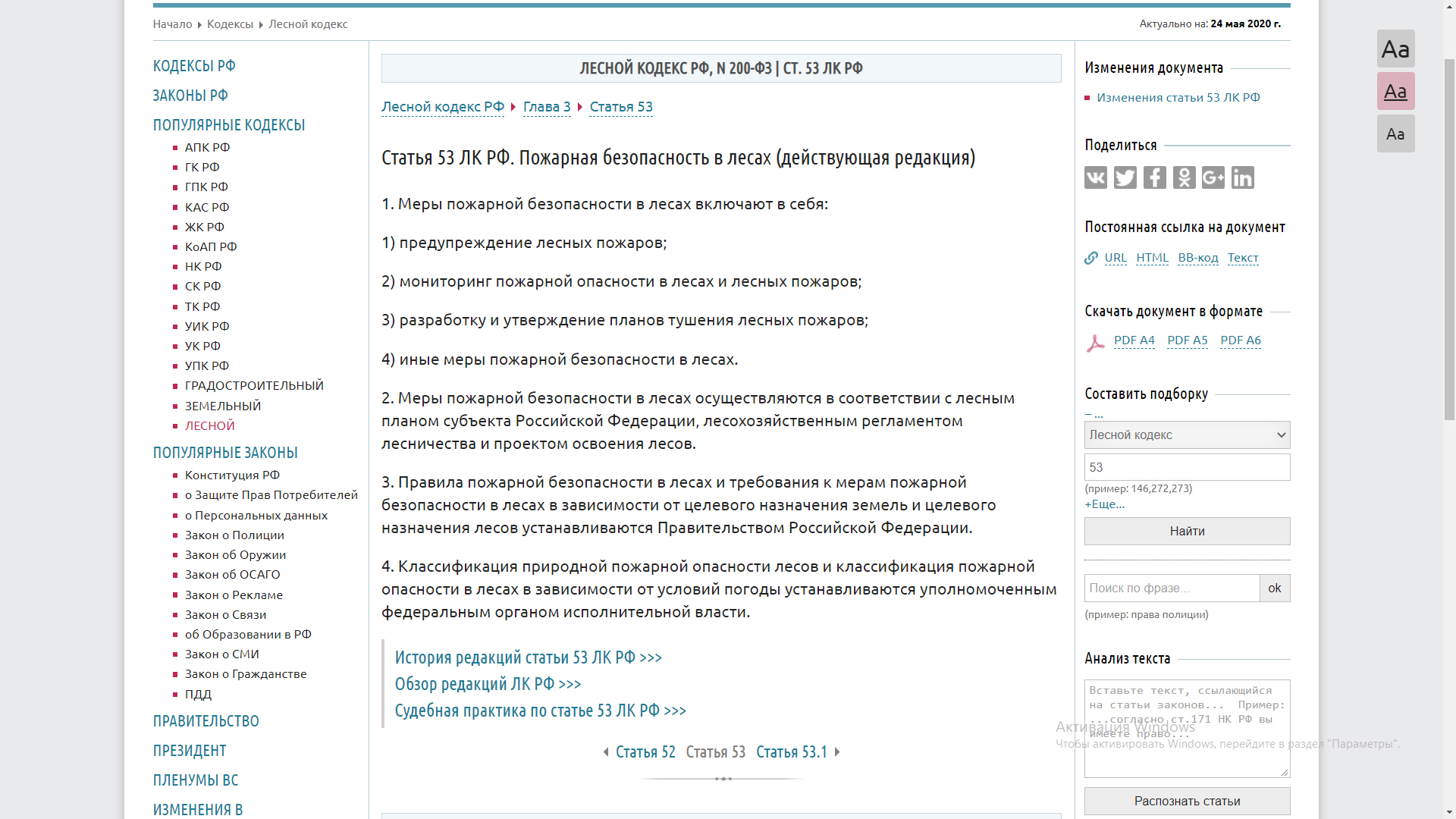Screen dimensions: 1456x819
Task: Open История редакций статьи 53 ЛК РФ
Action: click(x=529, y=657)
